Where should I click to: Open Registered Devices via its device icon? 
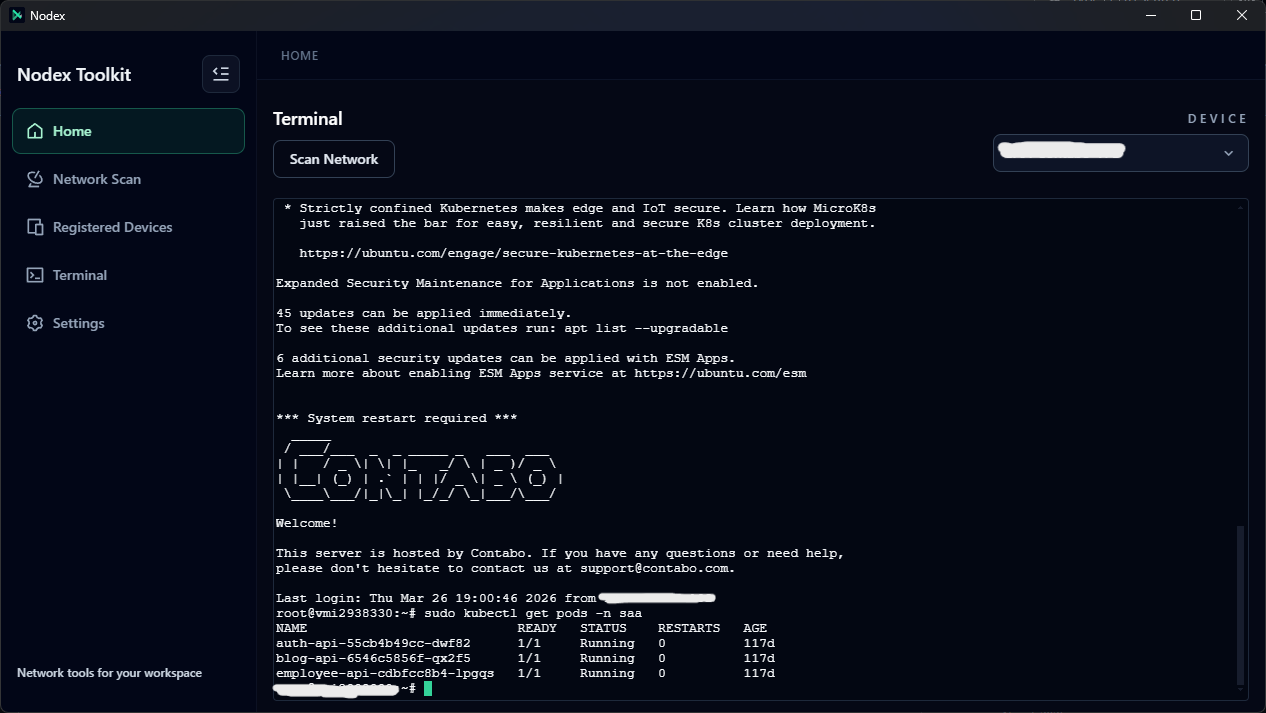(x=34, y=227)
